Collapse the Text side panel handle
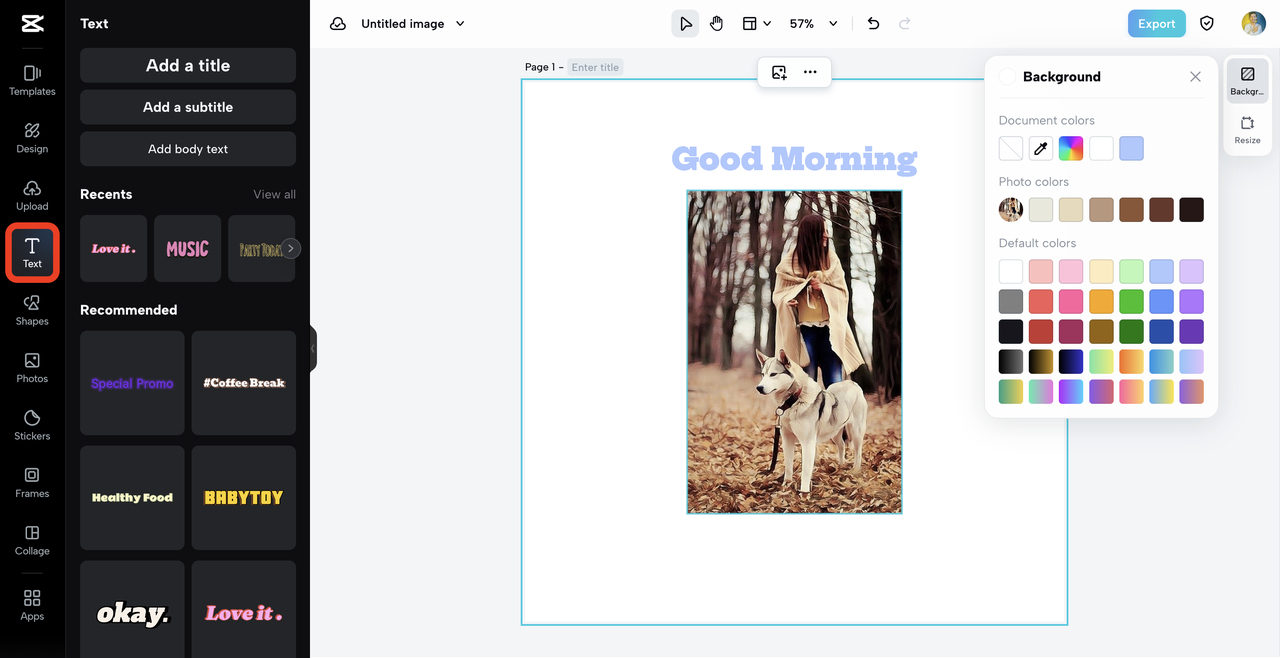The height and width of the screenshot is (658, 1280). pyautogui.click(x=313, y=348)
